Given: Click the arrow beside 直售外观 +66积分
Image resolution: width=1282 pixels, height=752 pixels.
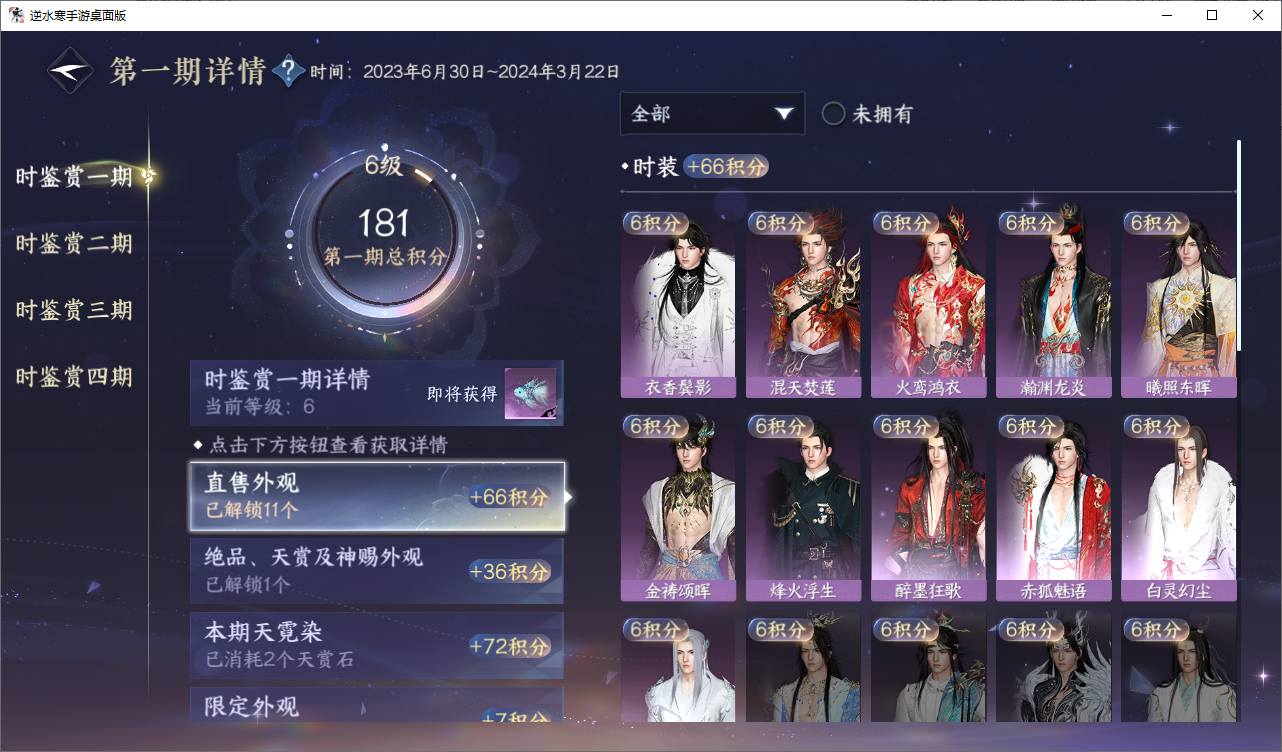Looking at the screenshot, I should tap(569, 496).
